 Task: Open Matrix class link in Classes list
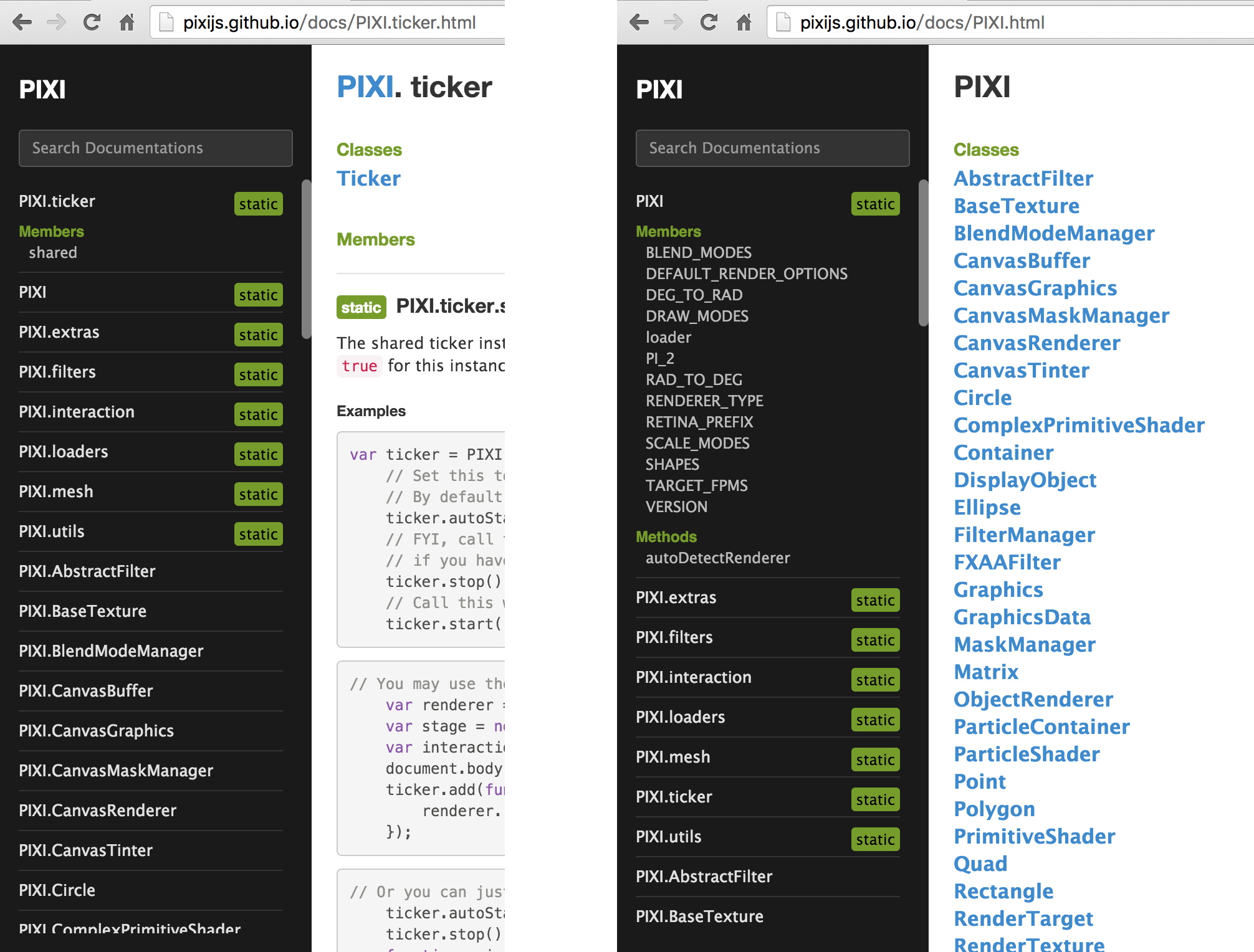[986, 672]
